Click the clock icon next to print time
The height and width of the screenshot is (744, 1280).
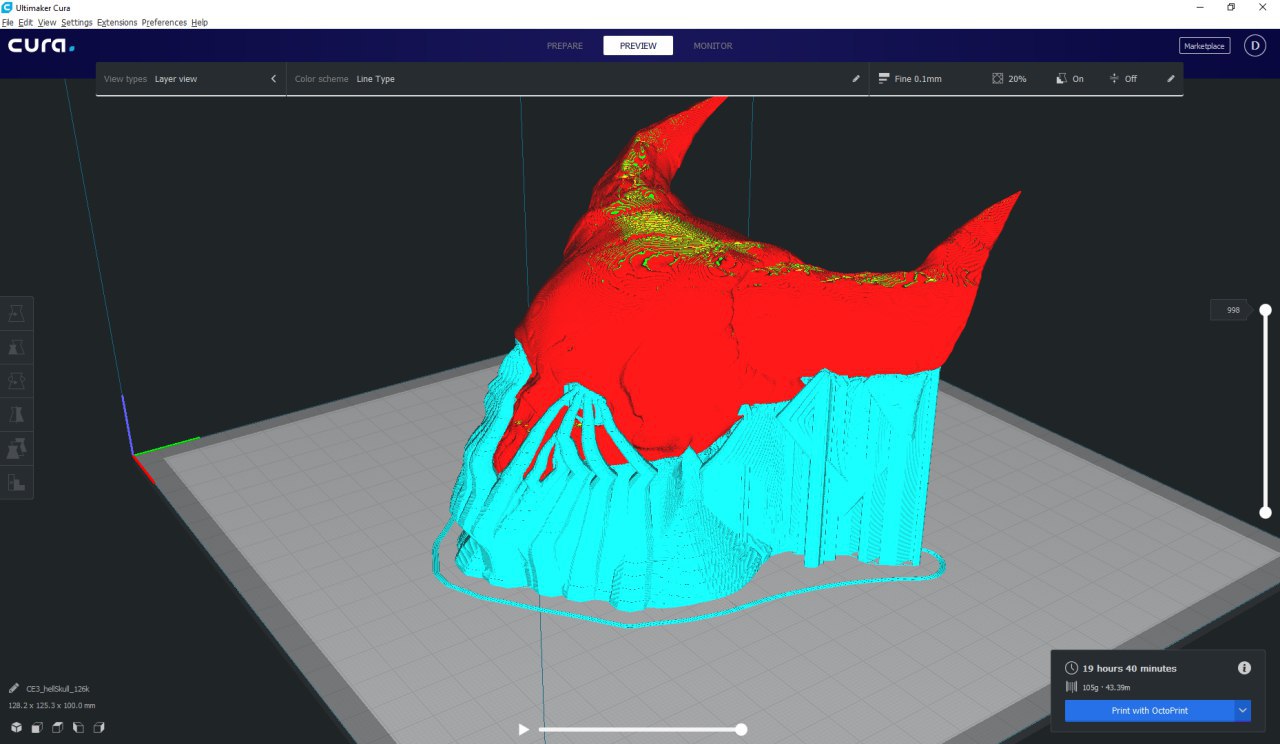coord(1071,668)
